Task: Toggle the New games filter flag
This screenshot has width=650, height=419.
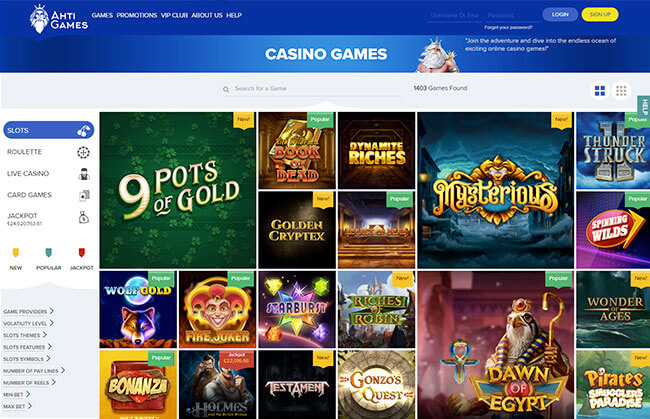Action: coord(16,252)
